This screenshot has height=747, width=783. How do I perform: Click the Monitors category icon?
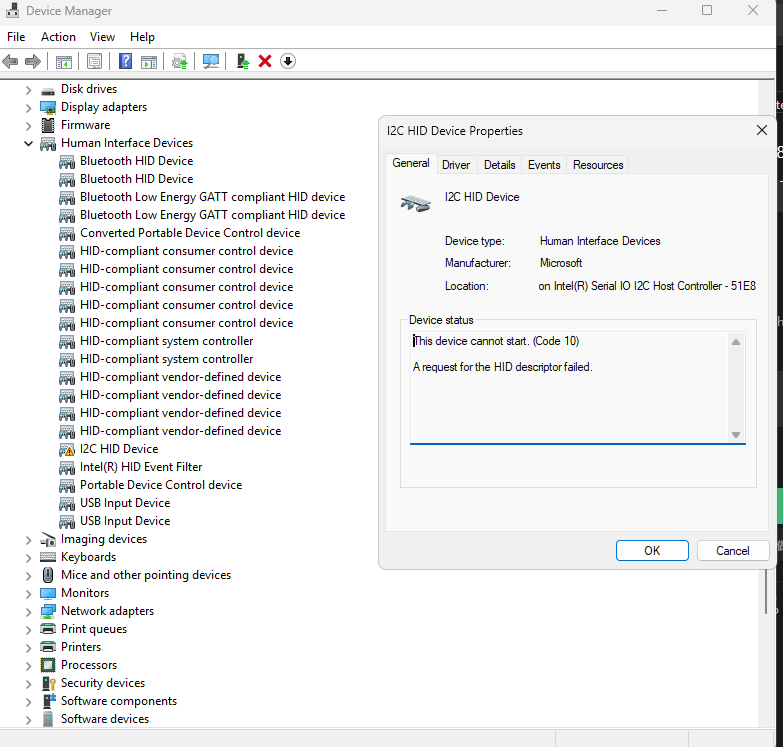(x=48, y=593)
